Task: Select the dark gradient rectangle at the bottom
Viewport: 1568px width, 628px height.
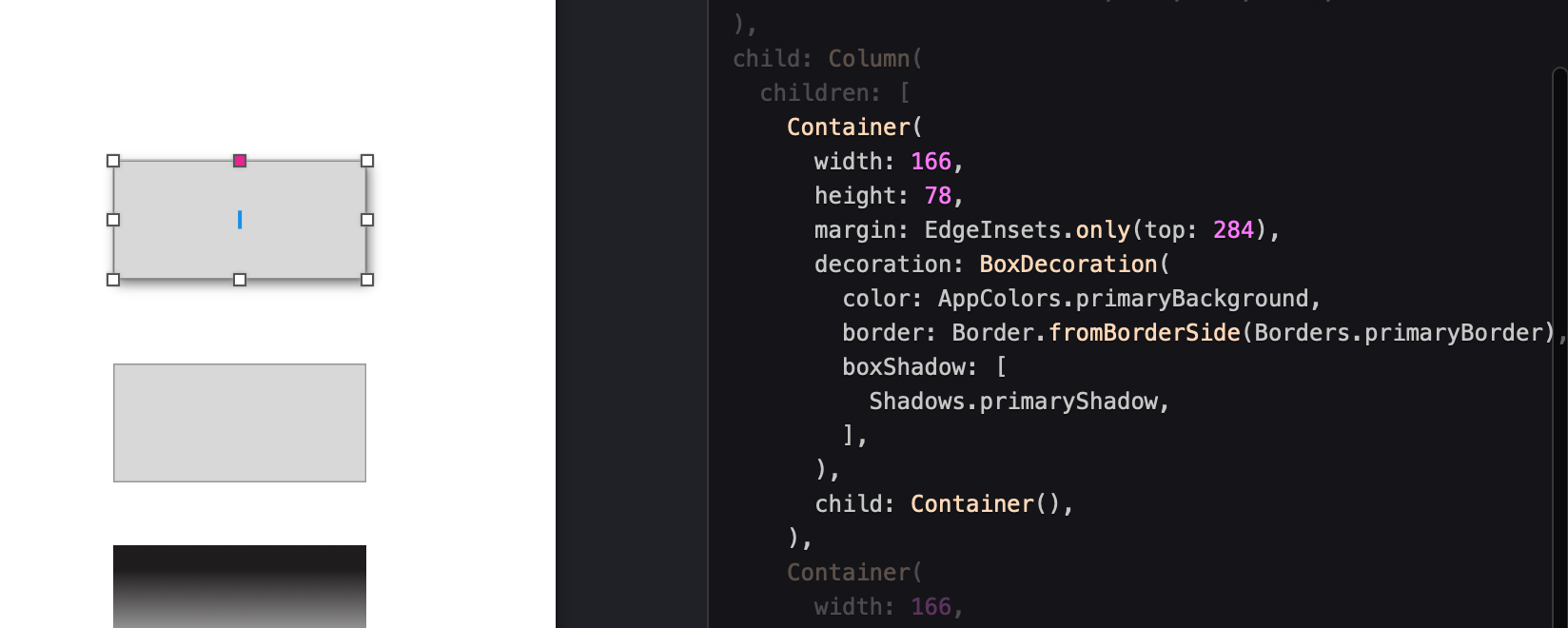Action: (x=240, y=586)
